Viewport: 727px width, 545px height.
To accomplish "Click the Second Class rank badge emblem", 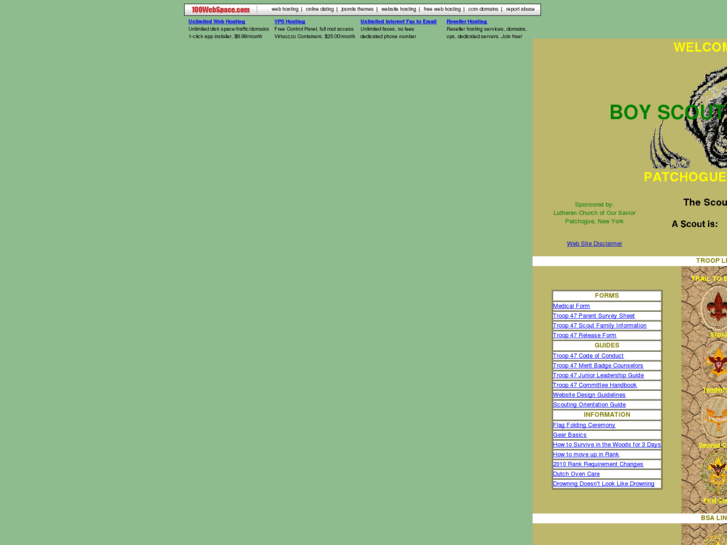I will click(x=716, y=417).
